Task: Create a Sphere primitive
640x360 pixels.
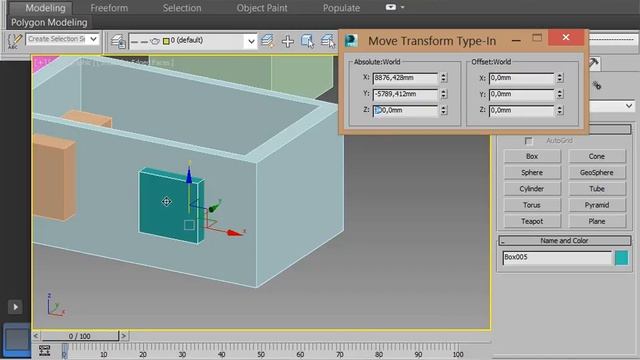Action: 532,173
